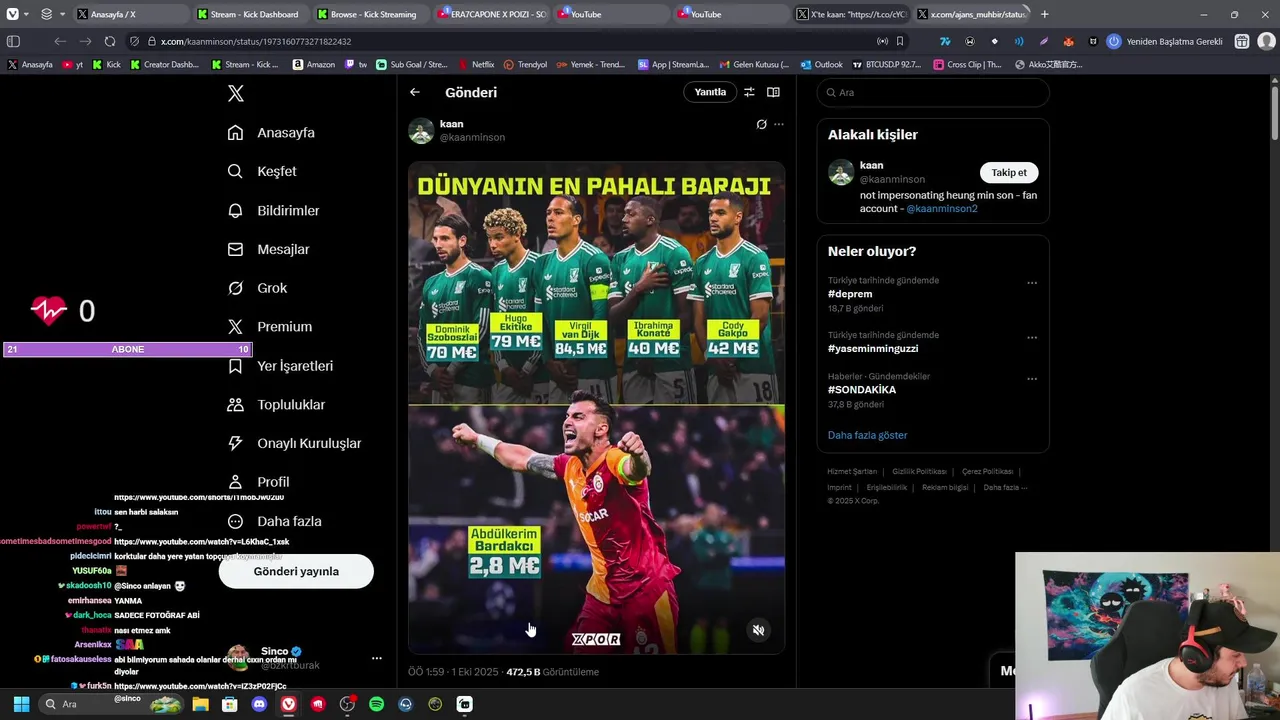Switch to x.com/ajans_muhbir tab

pos(970,14)
